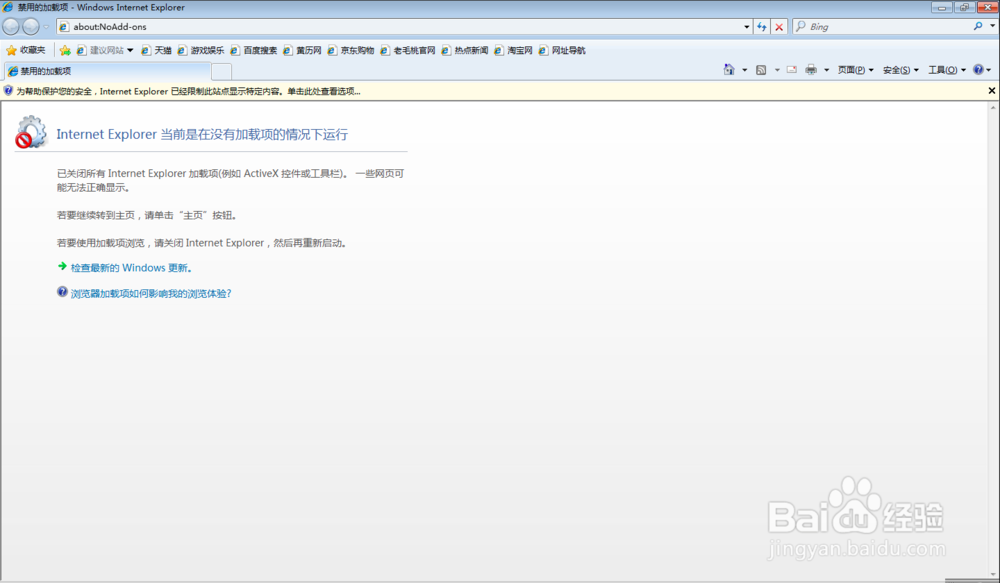Open the 京东购物 favorites link
Viewport: 1000px width, 583px height.
351,50
